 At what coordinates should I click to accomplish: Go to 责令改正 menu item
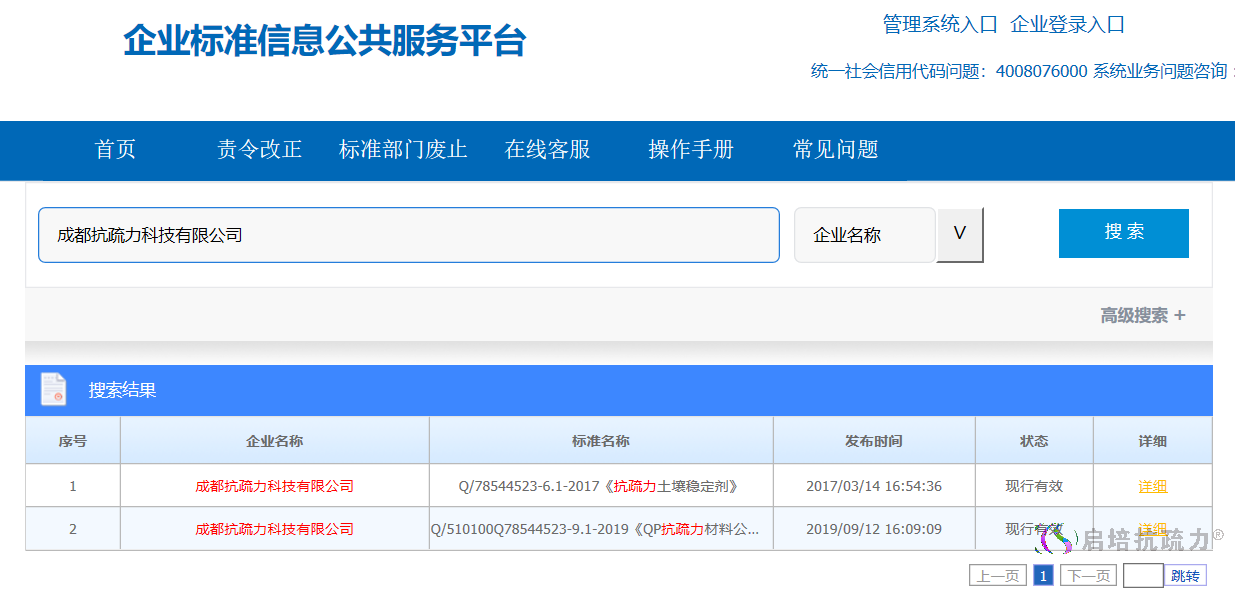pyautogui.click(x=259, y=150)
